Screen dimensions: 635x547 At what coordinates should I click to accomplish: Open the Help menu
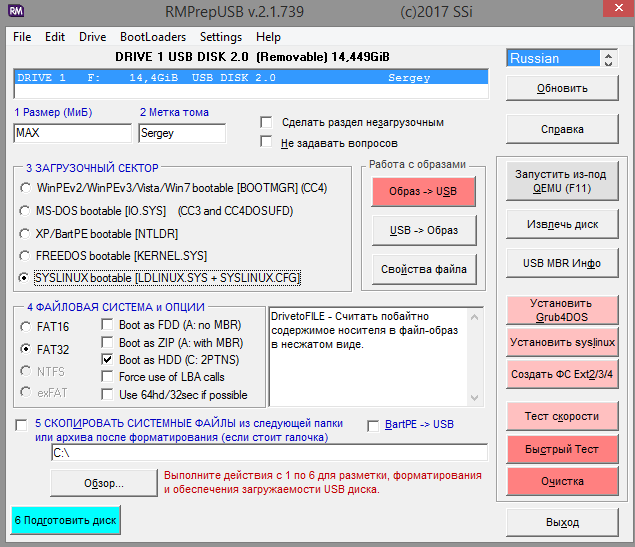click(268, 37)
